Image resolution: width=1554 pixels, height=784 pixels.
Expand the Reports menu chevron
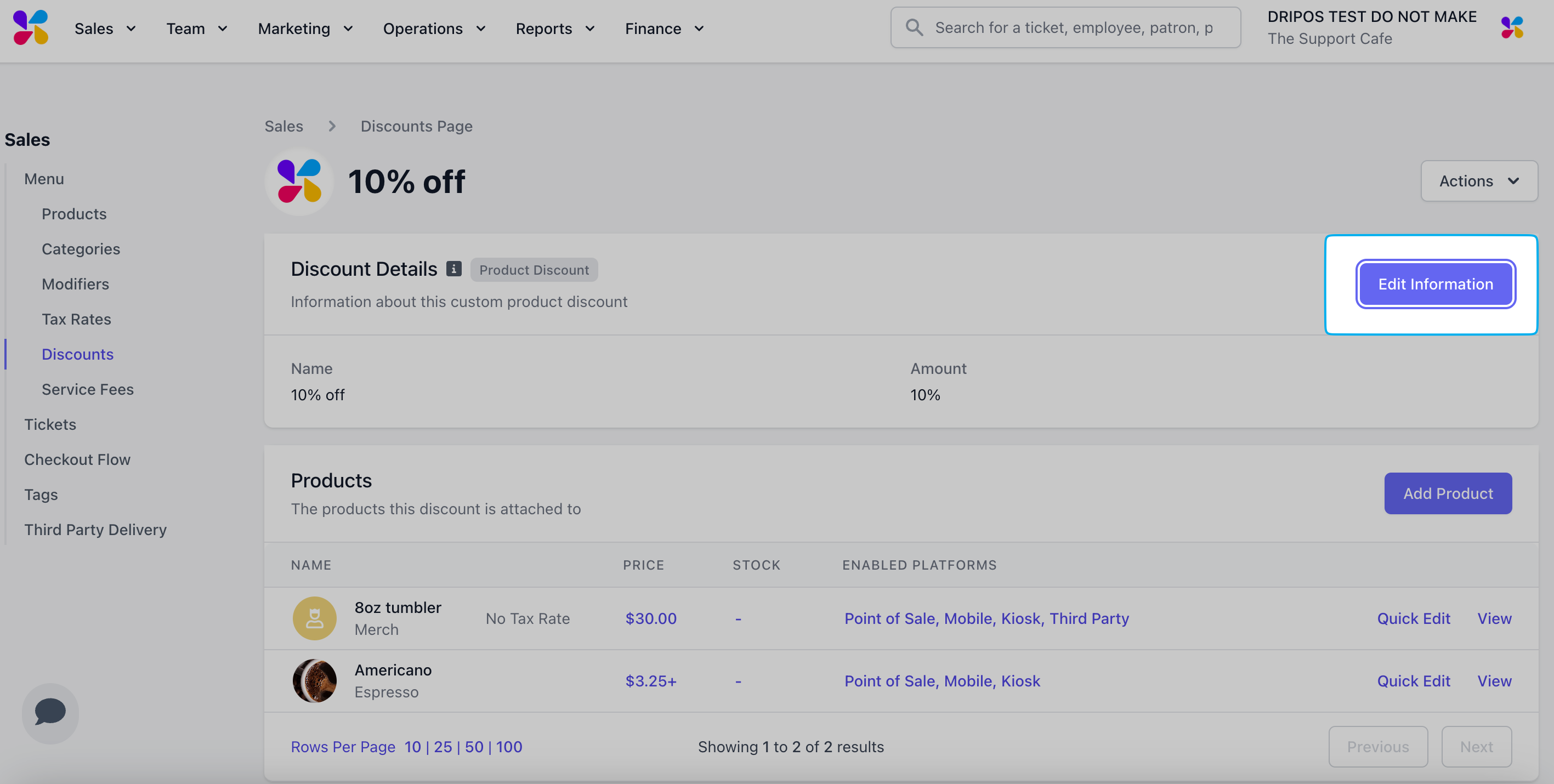click(590, 29)
